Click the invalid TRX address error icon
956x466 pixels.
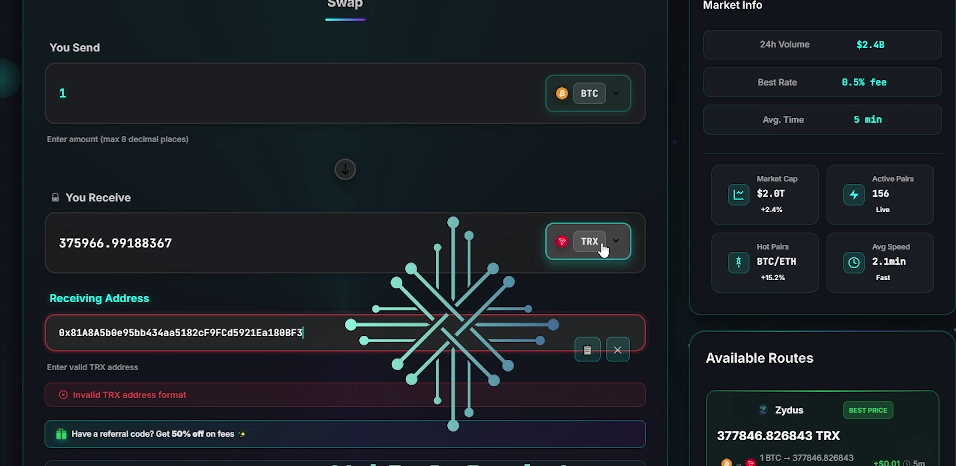[63, 395]
